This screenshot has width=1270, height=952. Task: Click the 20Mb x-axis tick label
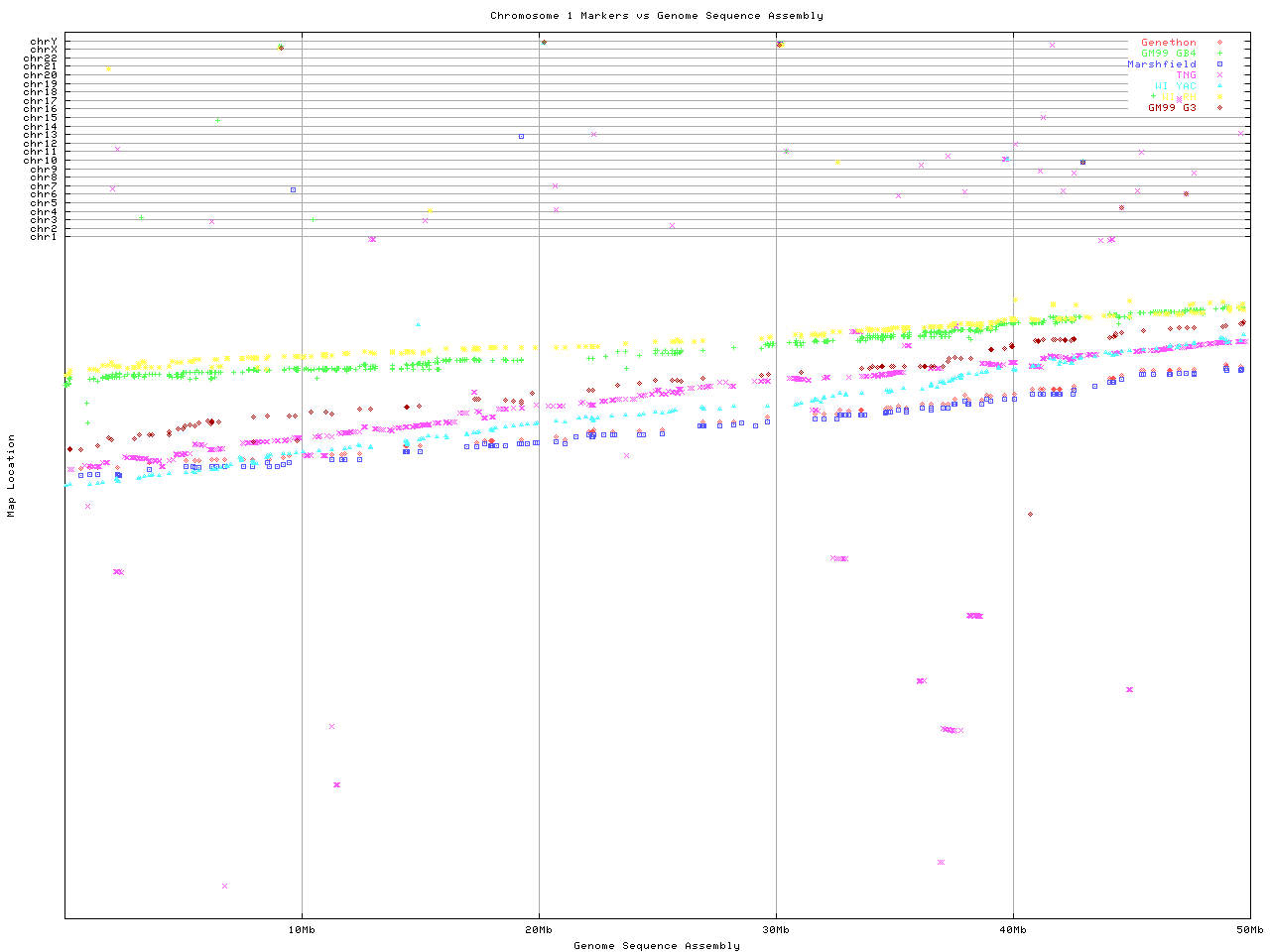539,929
